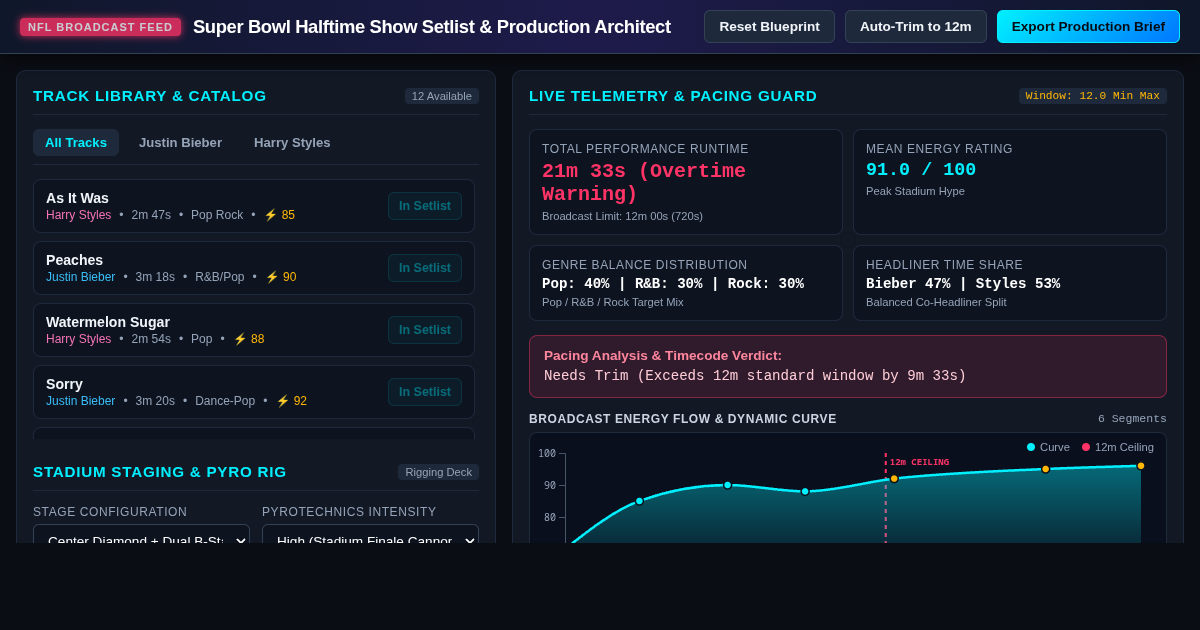The height and width of the screenshot is (630, 1200).
Task: Click the Justin Bieber artist label on Sorry
Action: point(81,401)
